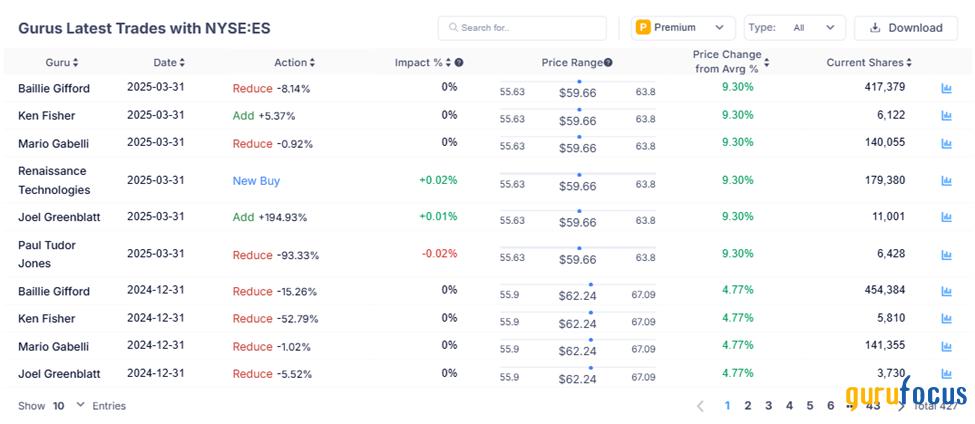This screenshot has width=975, height=424.
Task: Click the -0.02% impact value
Action: (440, 254)
